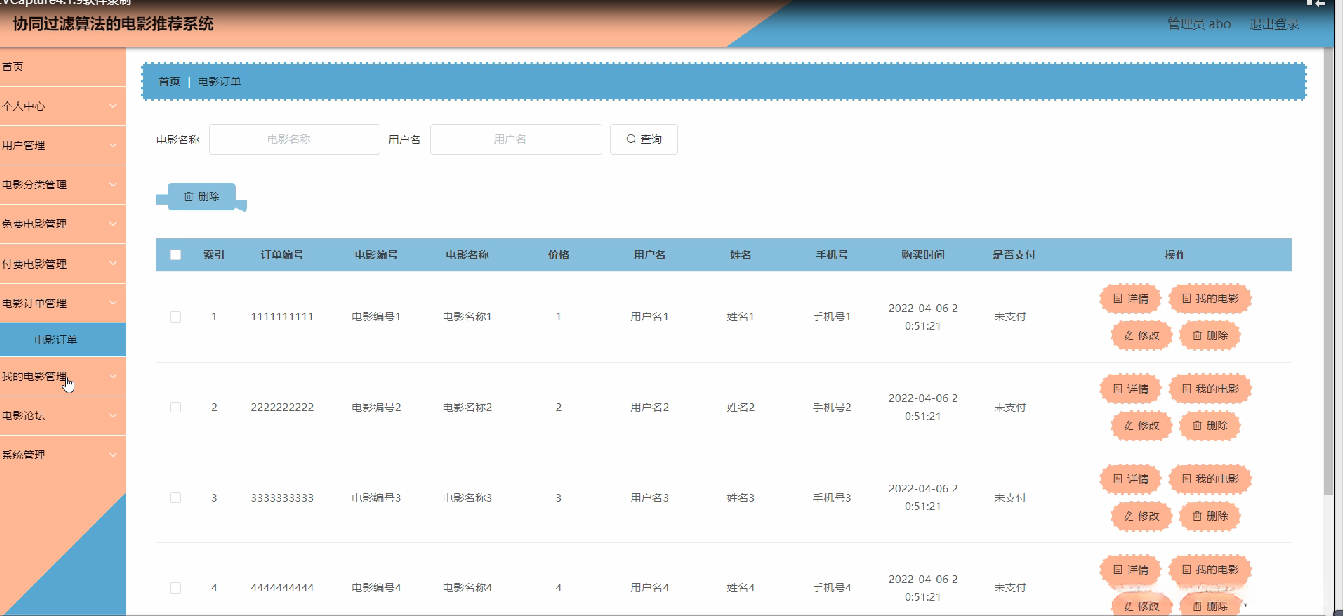Open 首页 item in the sidebar
This screenshot has width=1343, height=616.
63,67
